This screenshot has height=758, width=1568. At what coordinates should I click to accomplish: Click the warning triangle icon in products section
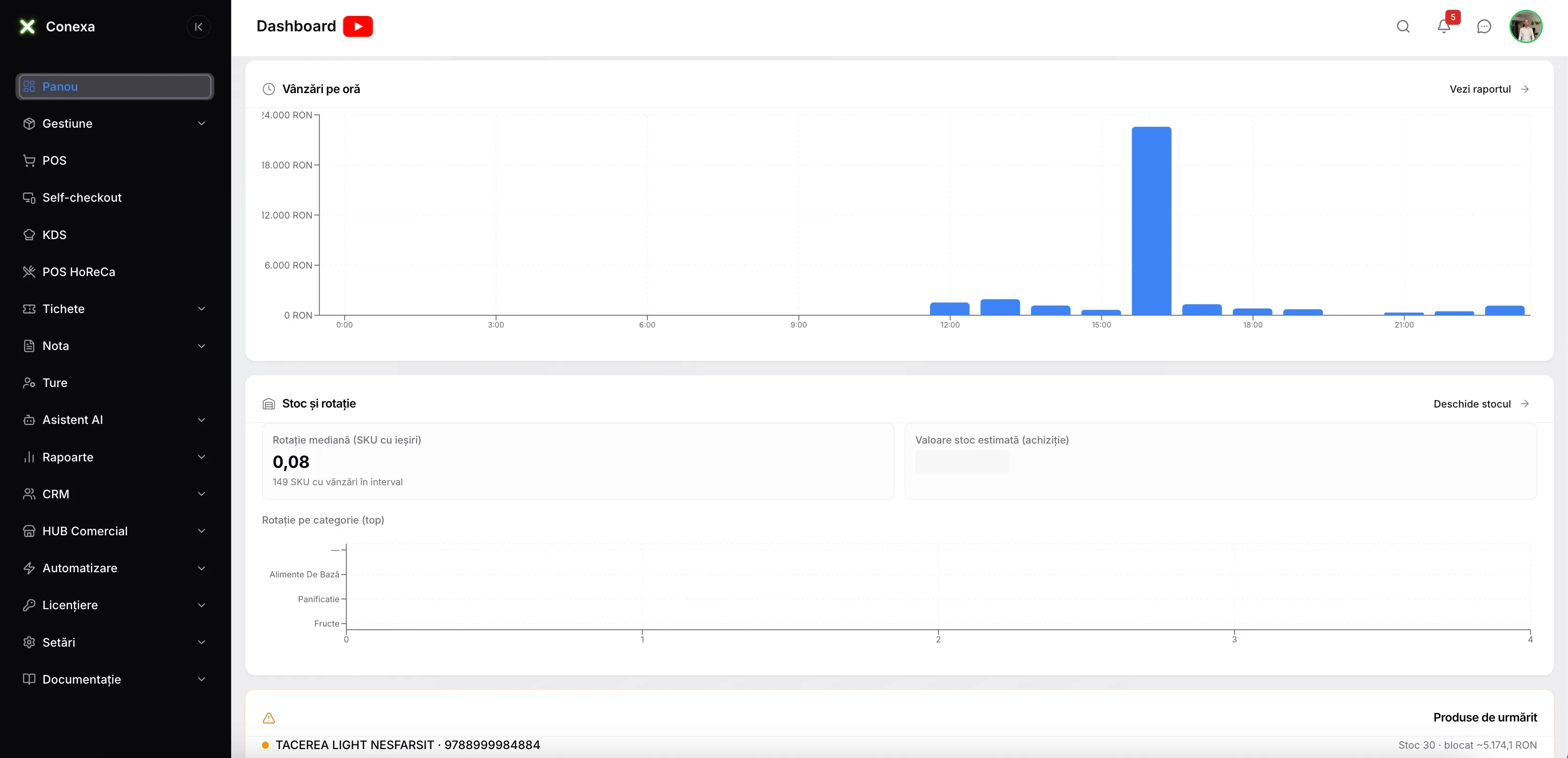(x=269, y=718)
